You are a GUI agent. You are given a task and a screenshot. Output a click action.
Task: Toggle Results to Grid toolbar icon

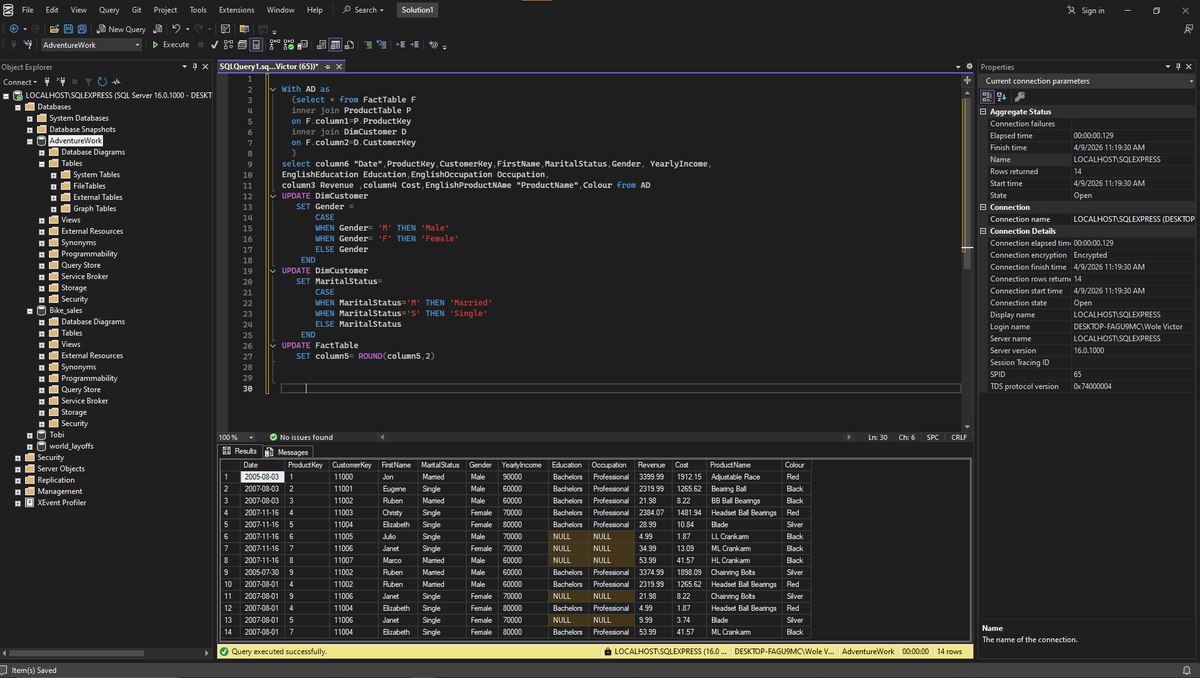point(335,45)
